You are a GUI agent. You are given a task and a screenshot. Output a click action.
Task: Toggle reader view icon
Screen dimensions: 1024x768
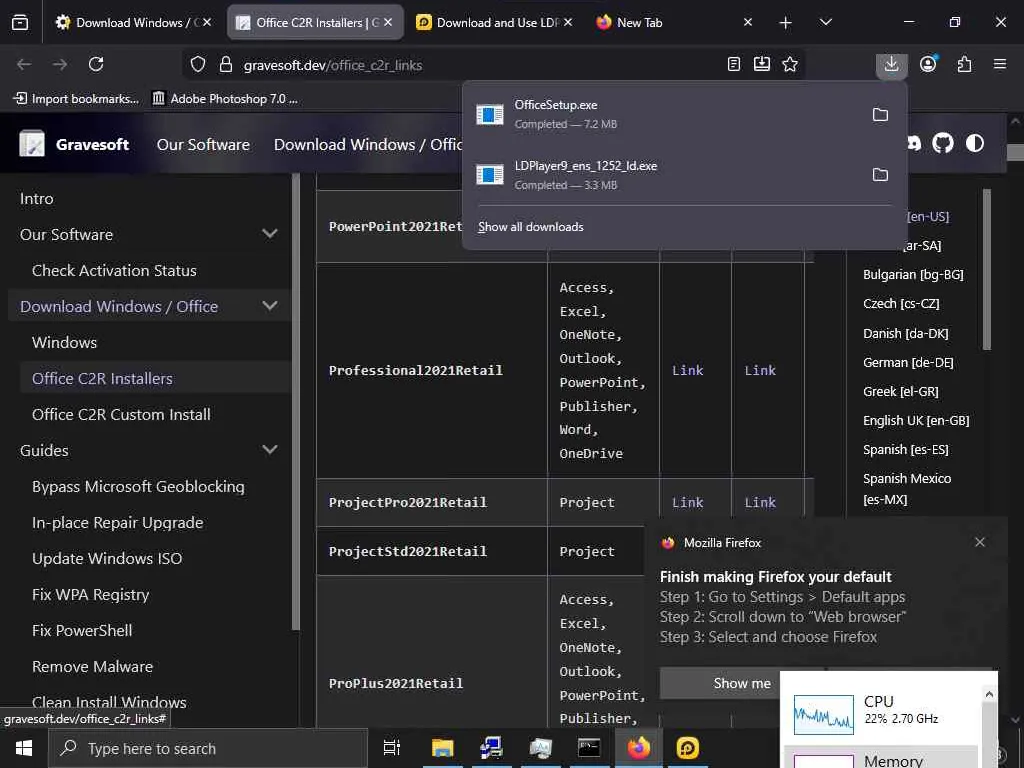[733, 64]
